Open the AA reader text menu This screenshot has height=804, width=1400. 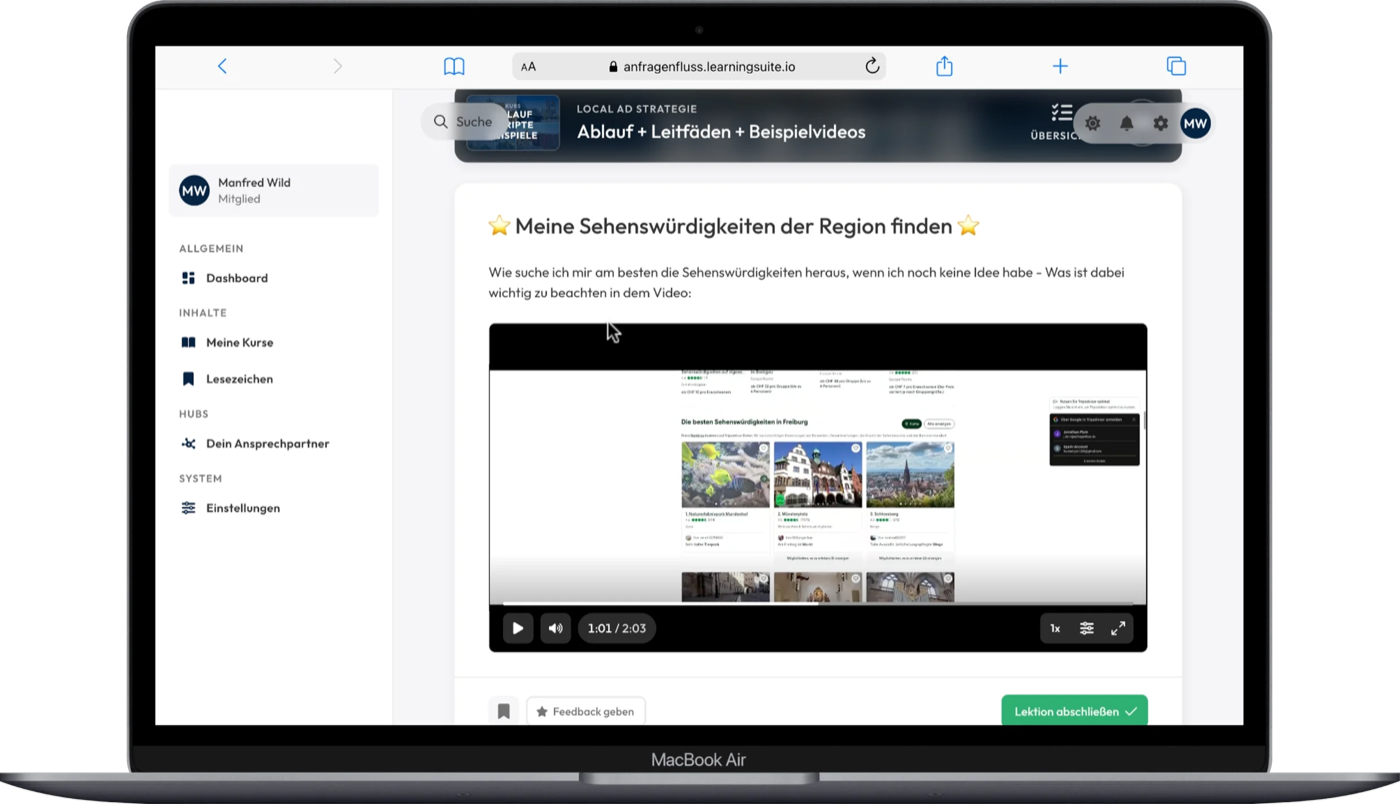(x=528, y=67)
